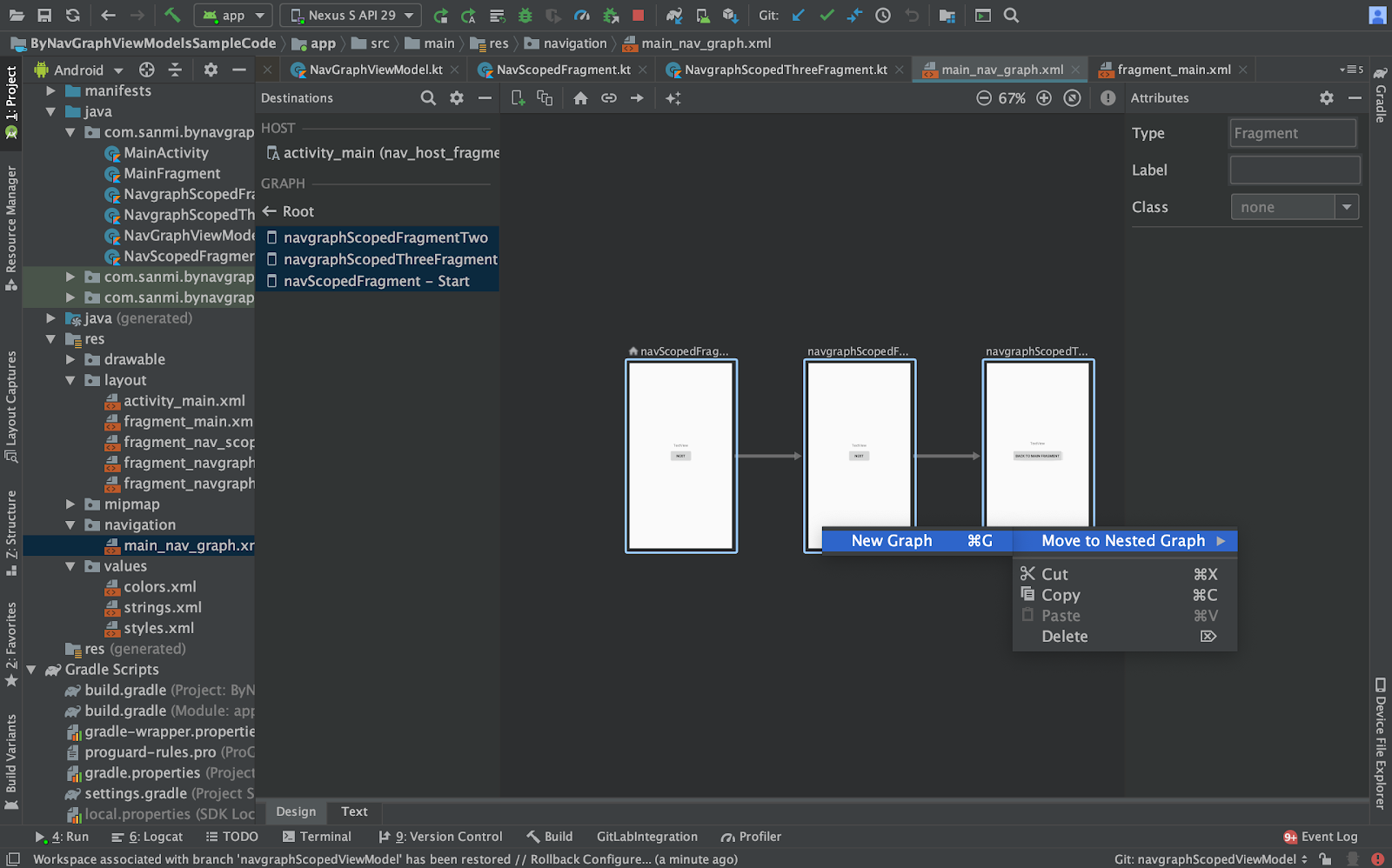The width and height of the screenshot is (1392, 868).
Task: Expand the manifests folder
Action: tap(50, 91)
